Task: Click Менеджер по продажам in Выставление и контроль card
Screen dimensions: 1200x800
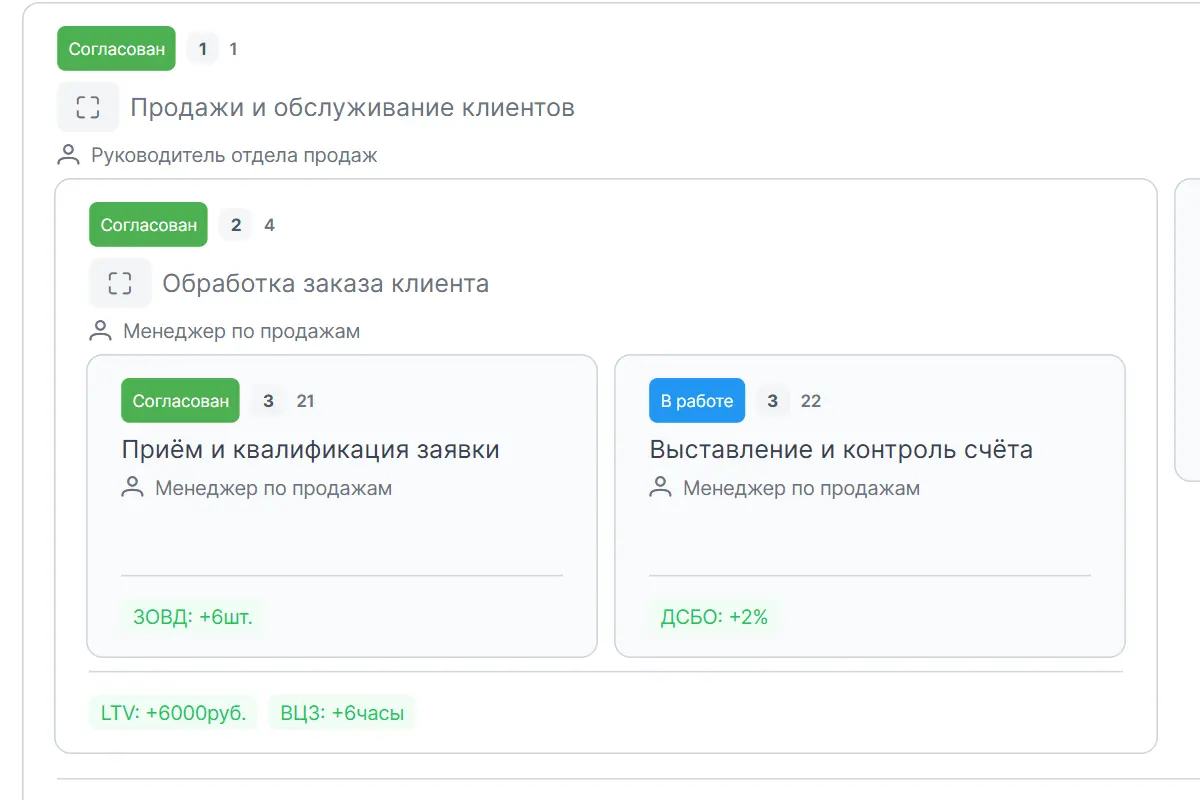Action: coord(801,488)
